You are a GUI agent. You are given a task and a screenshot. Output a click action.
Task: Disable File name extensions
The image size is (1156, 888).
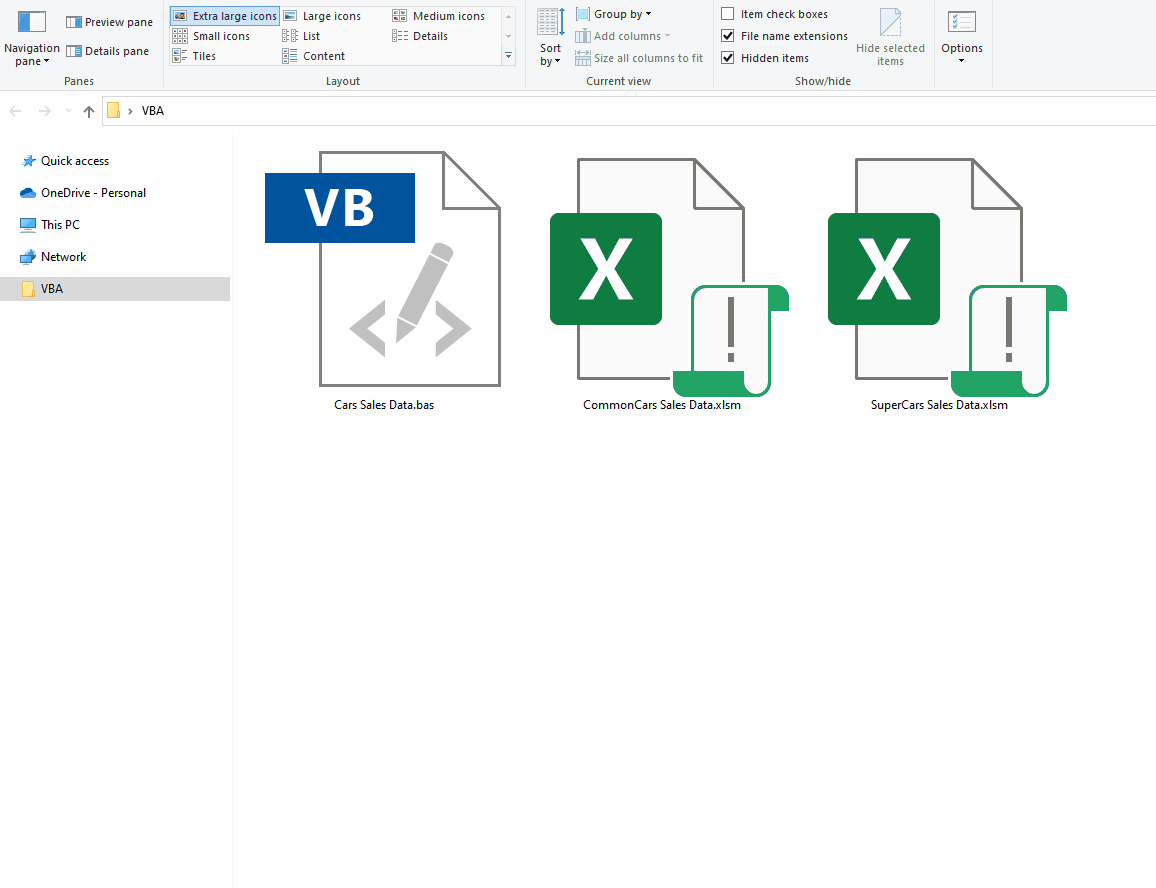(x=727, y=35)
